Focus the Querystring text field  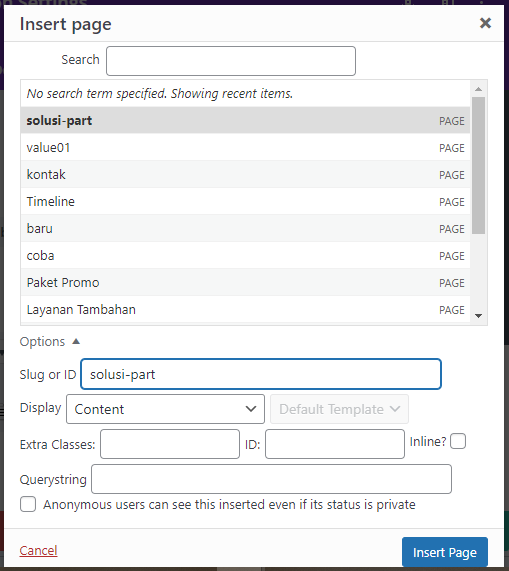(271, 479)
